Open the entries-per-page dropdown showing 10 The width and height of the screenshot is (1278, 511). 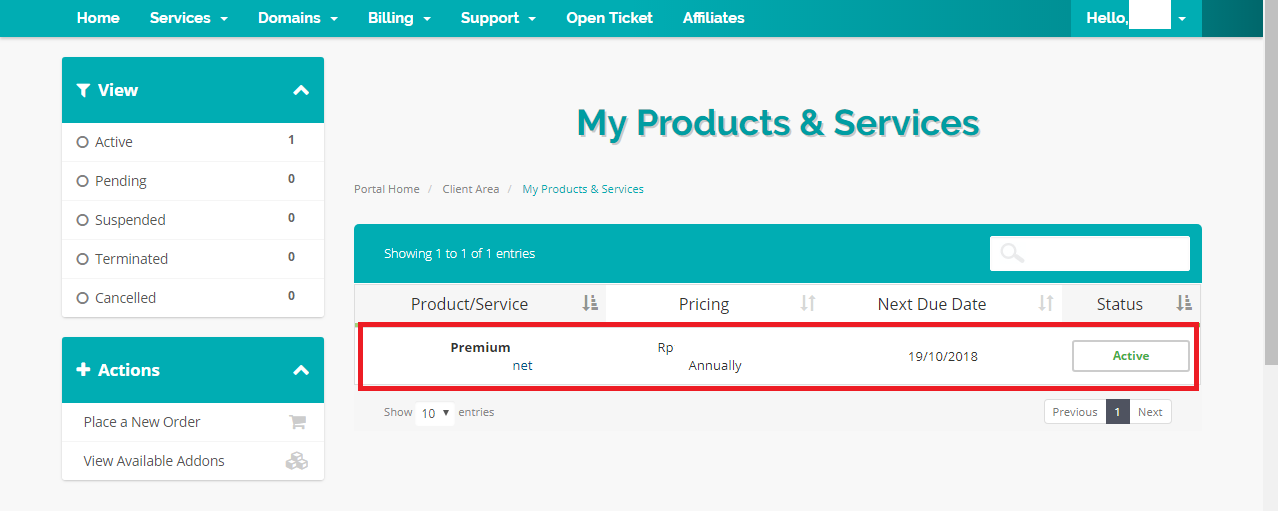tap(435, 413)
